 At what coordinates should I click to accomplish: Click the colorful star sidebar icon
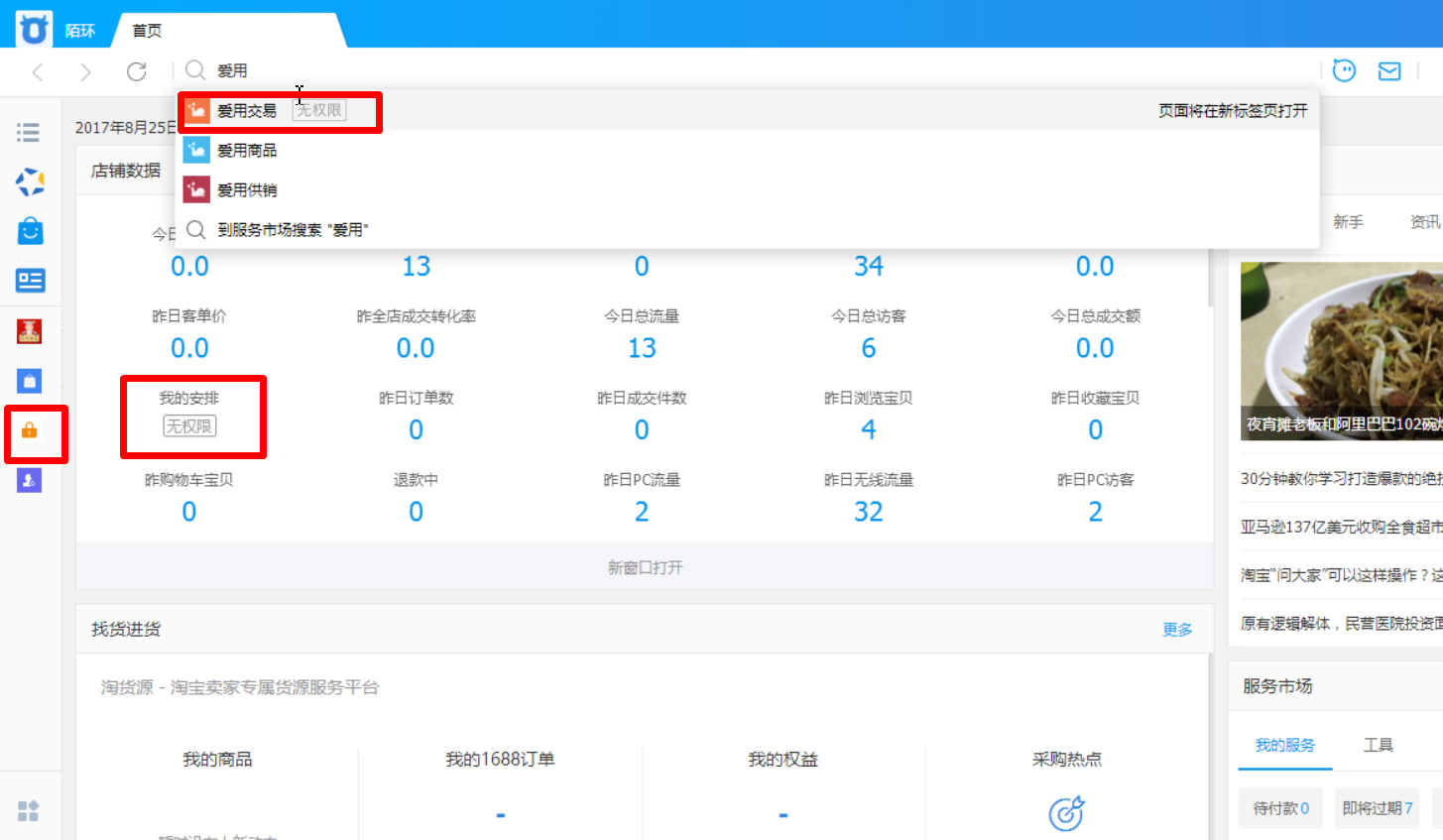tap(30, 181)
